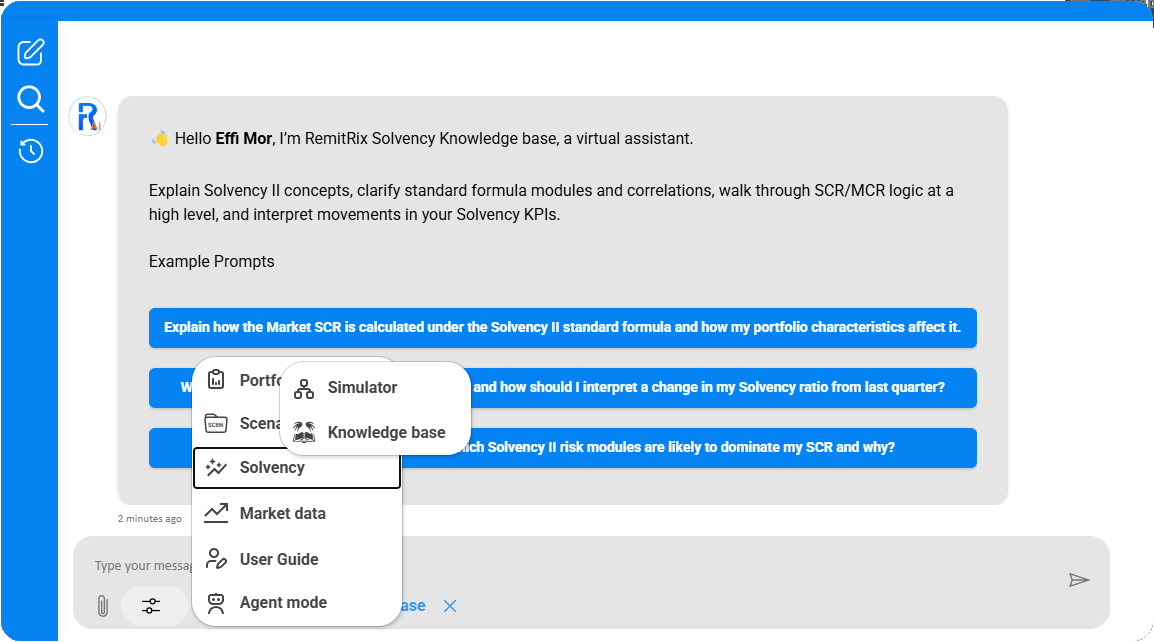1154x642 pixels.
Task: Open chat history clock icon
Action: point(31,151)
